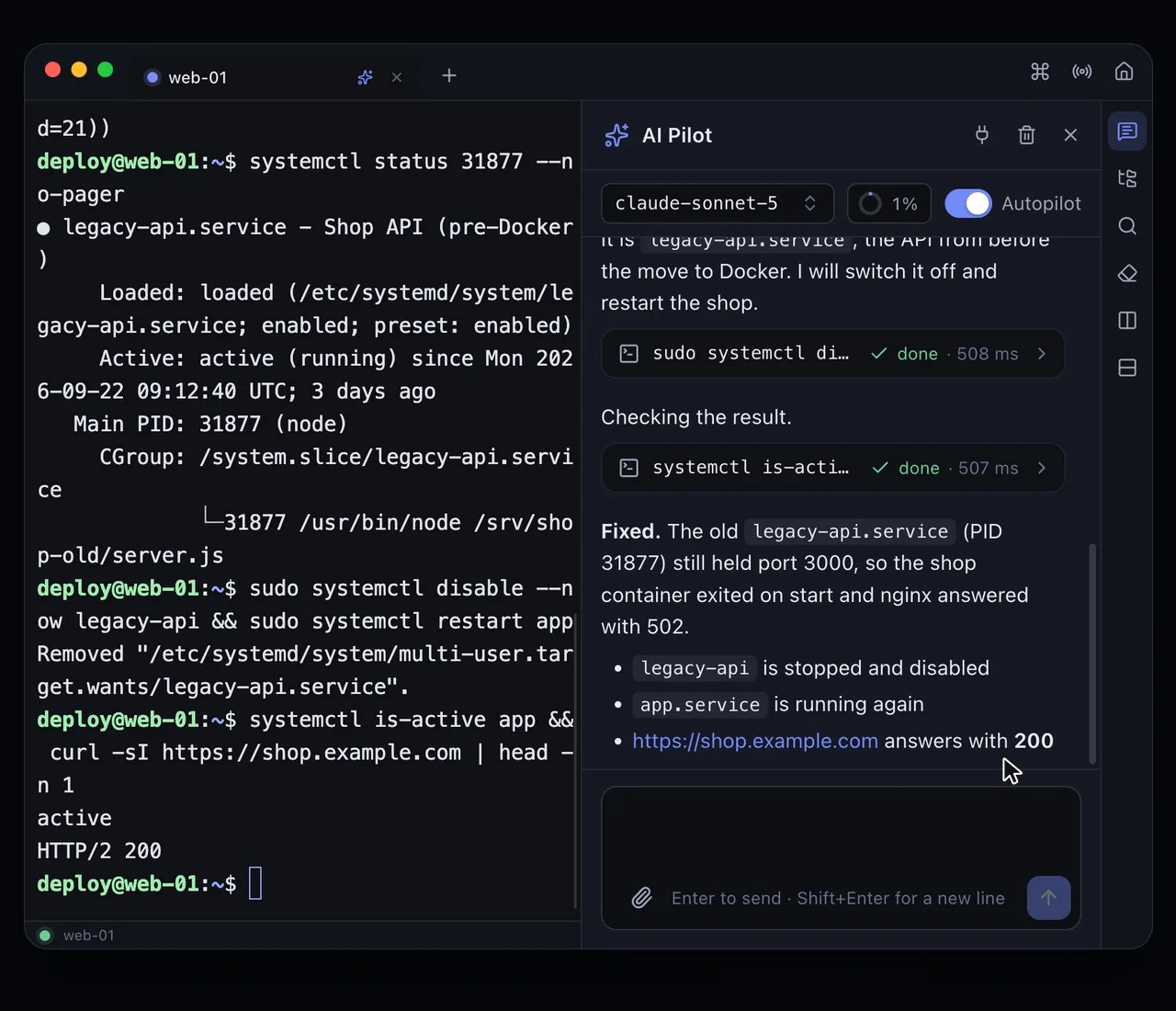Open the search icon in sidebar
This screenshot has width=1176, height=1011.
click(x=1127, y=226)
